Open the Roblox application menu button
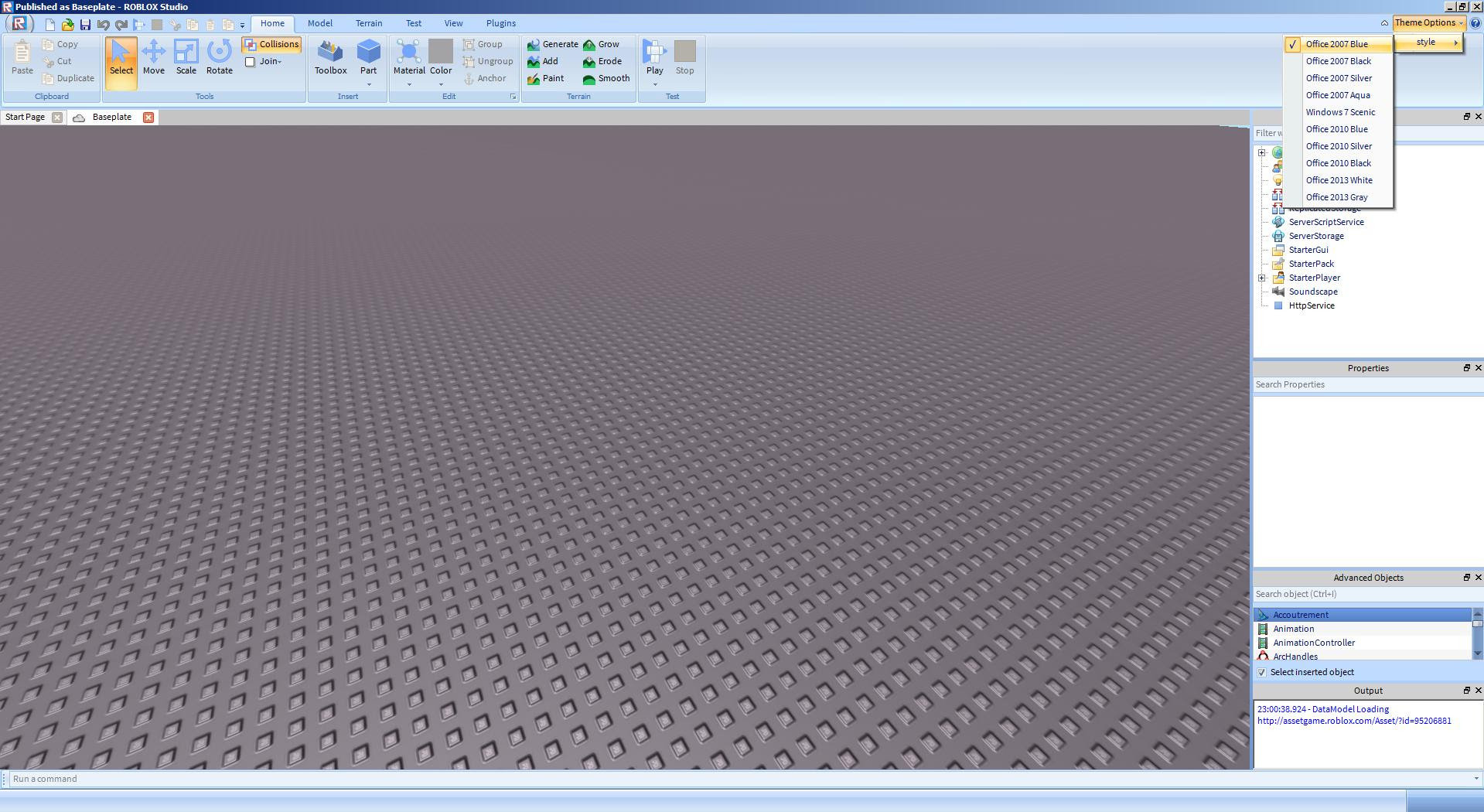Image resolution: width=1484 pixels, height=812 pixels. click(19, 23)
